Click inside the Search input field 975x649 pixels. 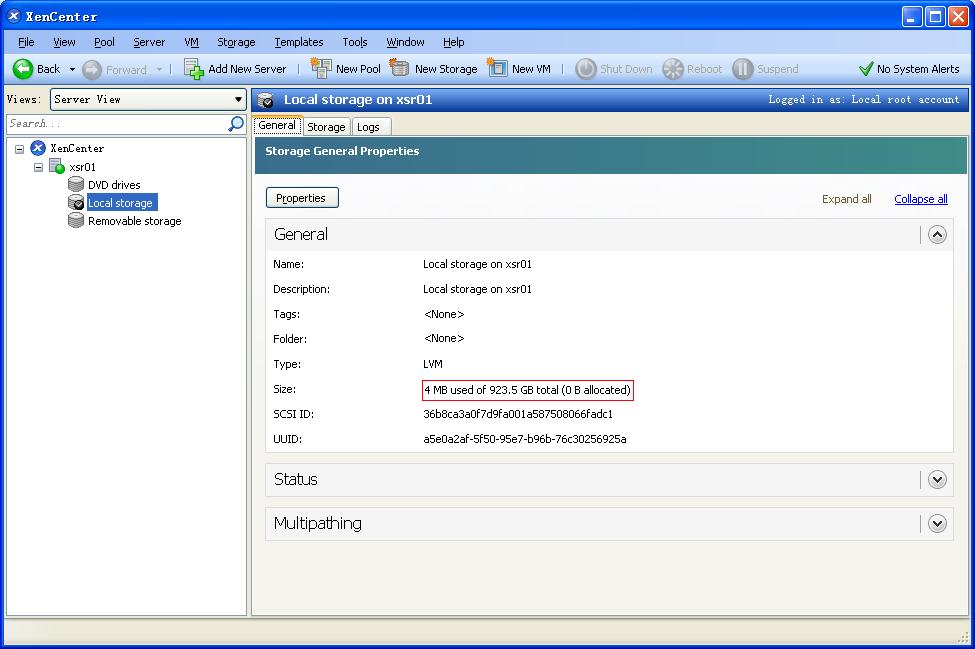(118, 124)
